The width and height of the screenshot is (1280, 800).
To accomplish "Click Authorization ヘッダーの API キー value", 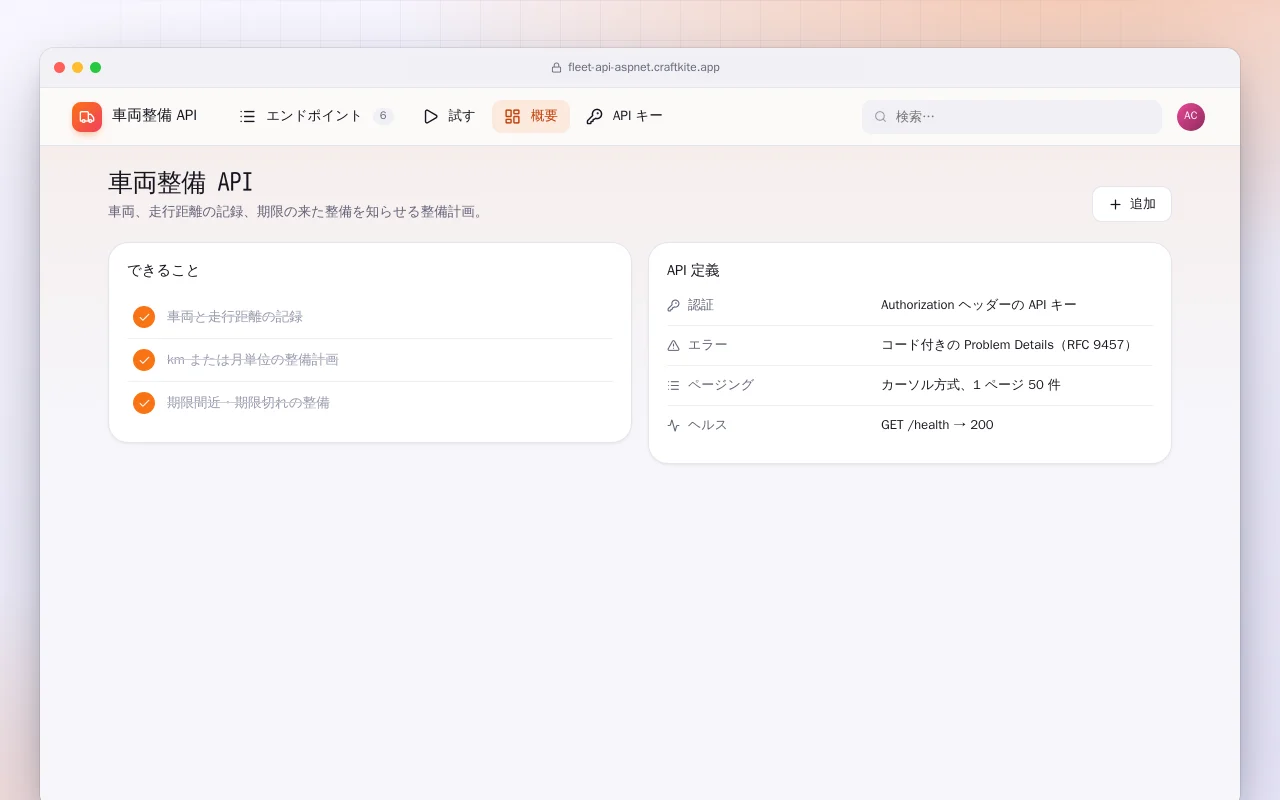I will (979, 305).
